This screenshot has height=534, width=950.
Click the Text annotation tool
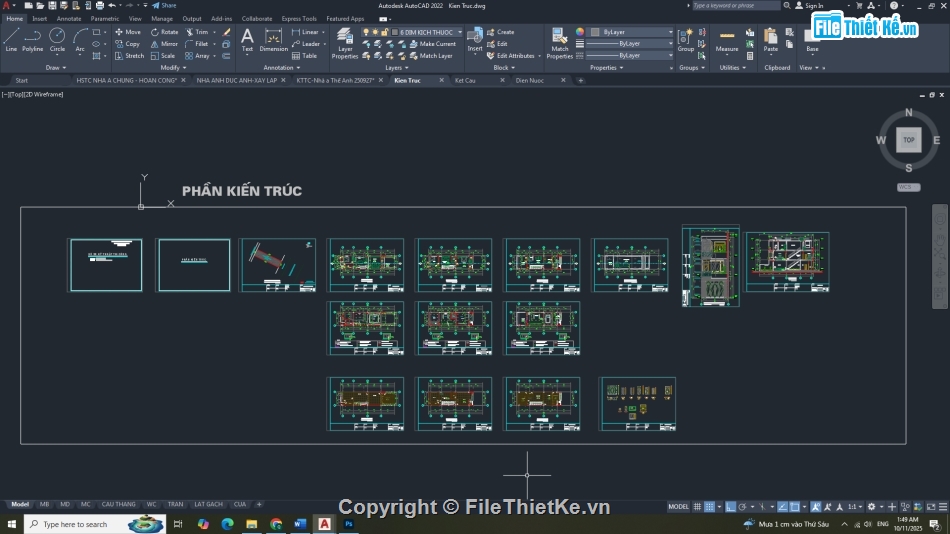pos(247,38)
